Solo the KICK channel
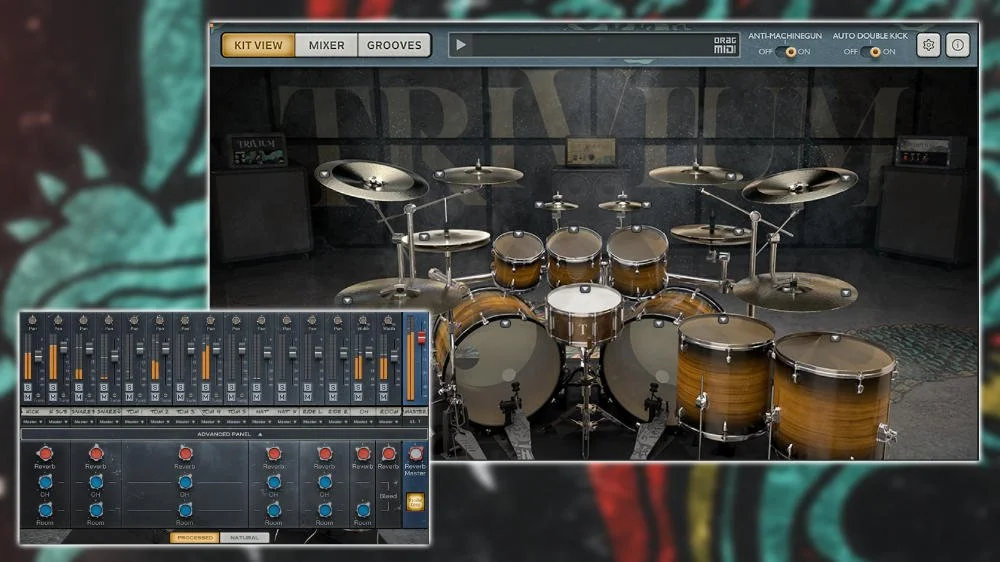 pos(27,387)
